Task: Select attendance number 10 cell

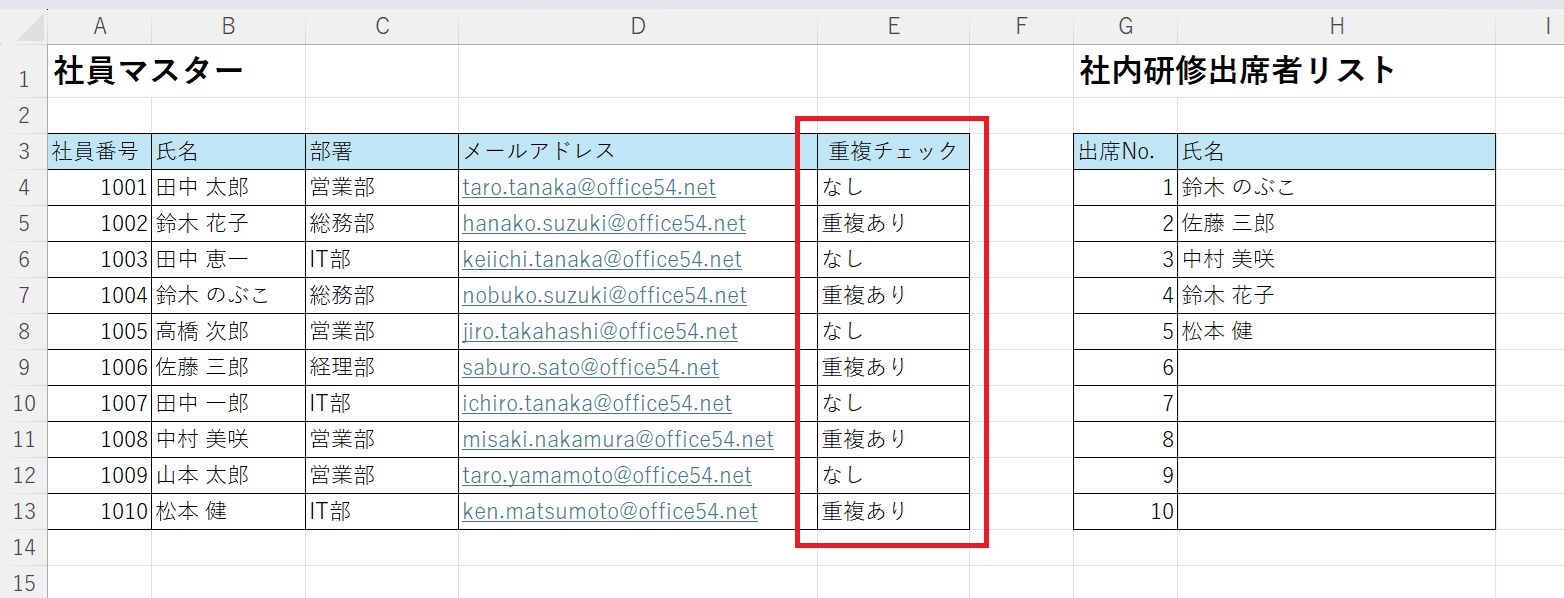Action: point(1126,511)
